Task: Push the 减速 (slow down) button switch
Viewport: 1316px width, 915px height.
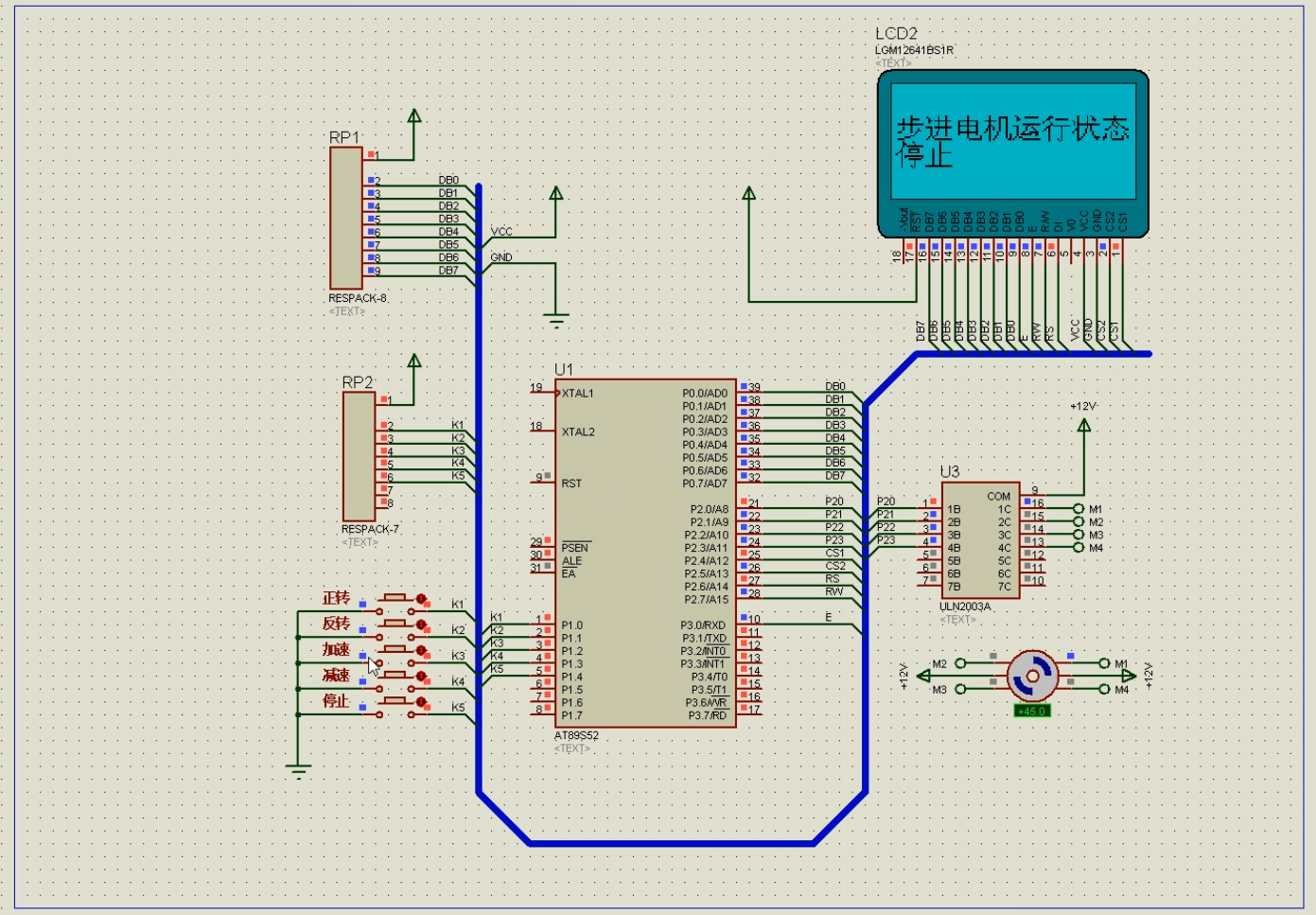Action: (x=395, y=676)
